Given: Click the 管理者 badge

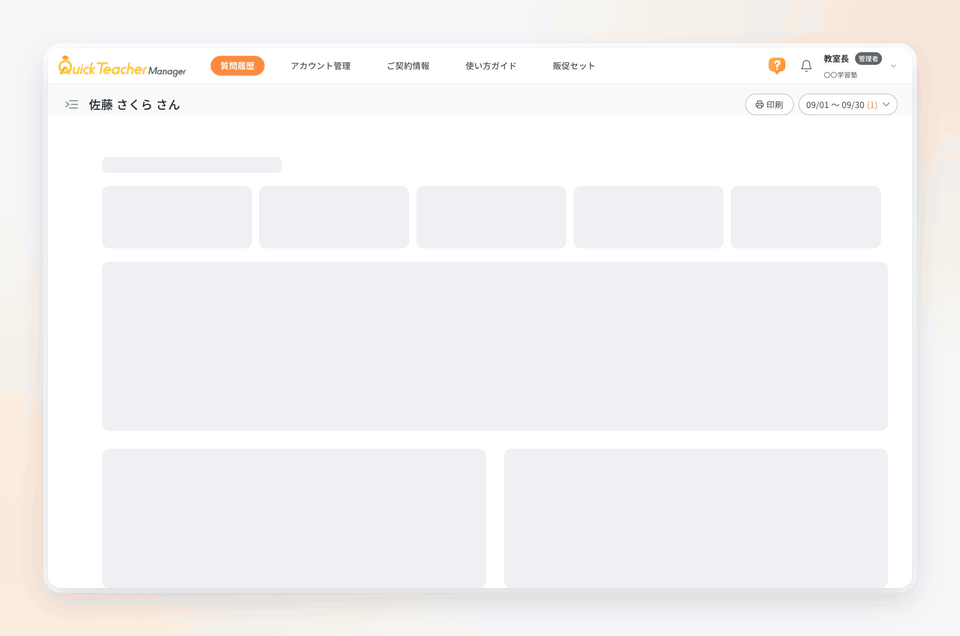Looking at the screenshot, I should (x=868, y=59).
